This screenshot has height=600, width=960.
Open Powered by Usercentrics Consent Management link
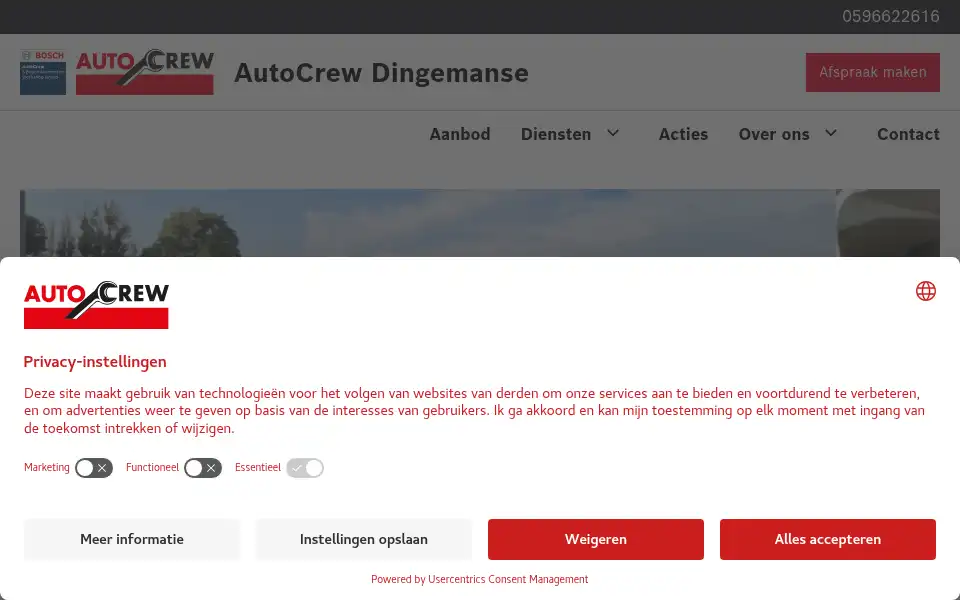[479, 579]
